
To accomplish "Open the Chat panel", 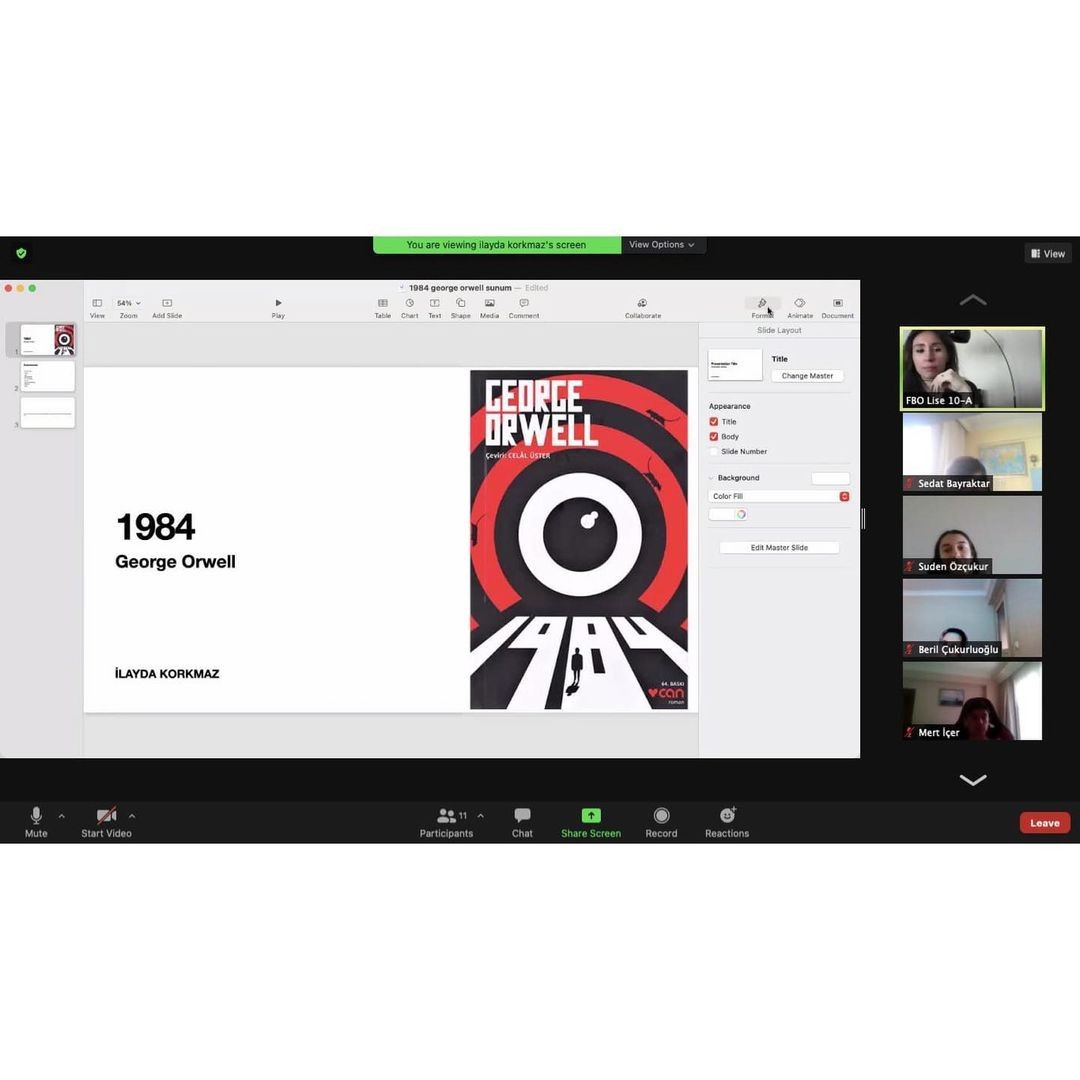I will point(522,822).
